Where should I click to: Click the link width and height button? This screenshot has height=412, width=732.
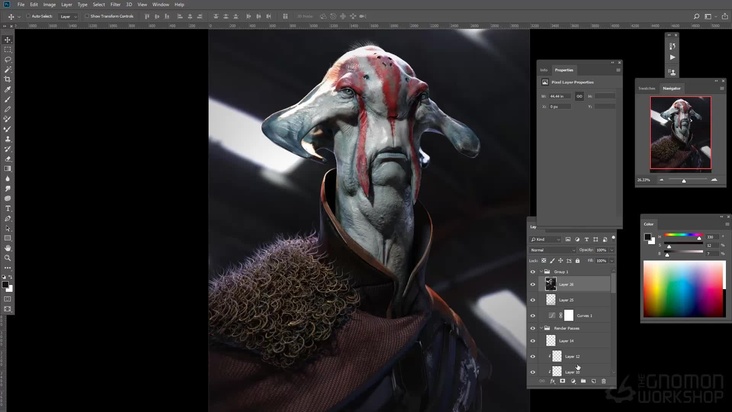click(579, 96)
